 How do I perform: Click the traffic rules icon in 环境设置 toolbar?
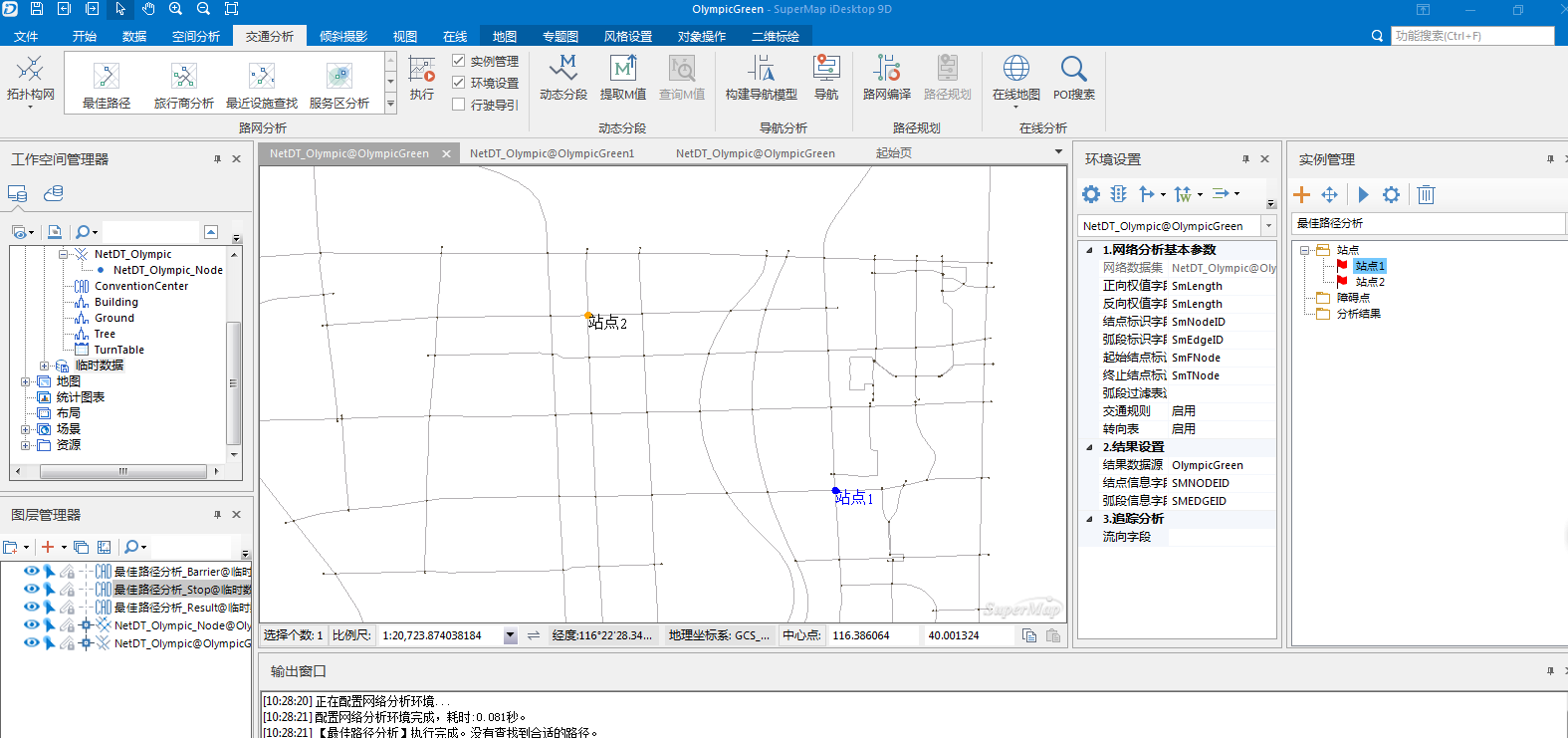(1119, 194)
